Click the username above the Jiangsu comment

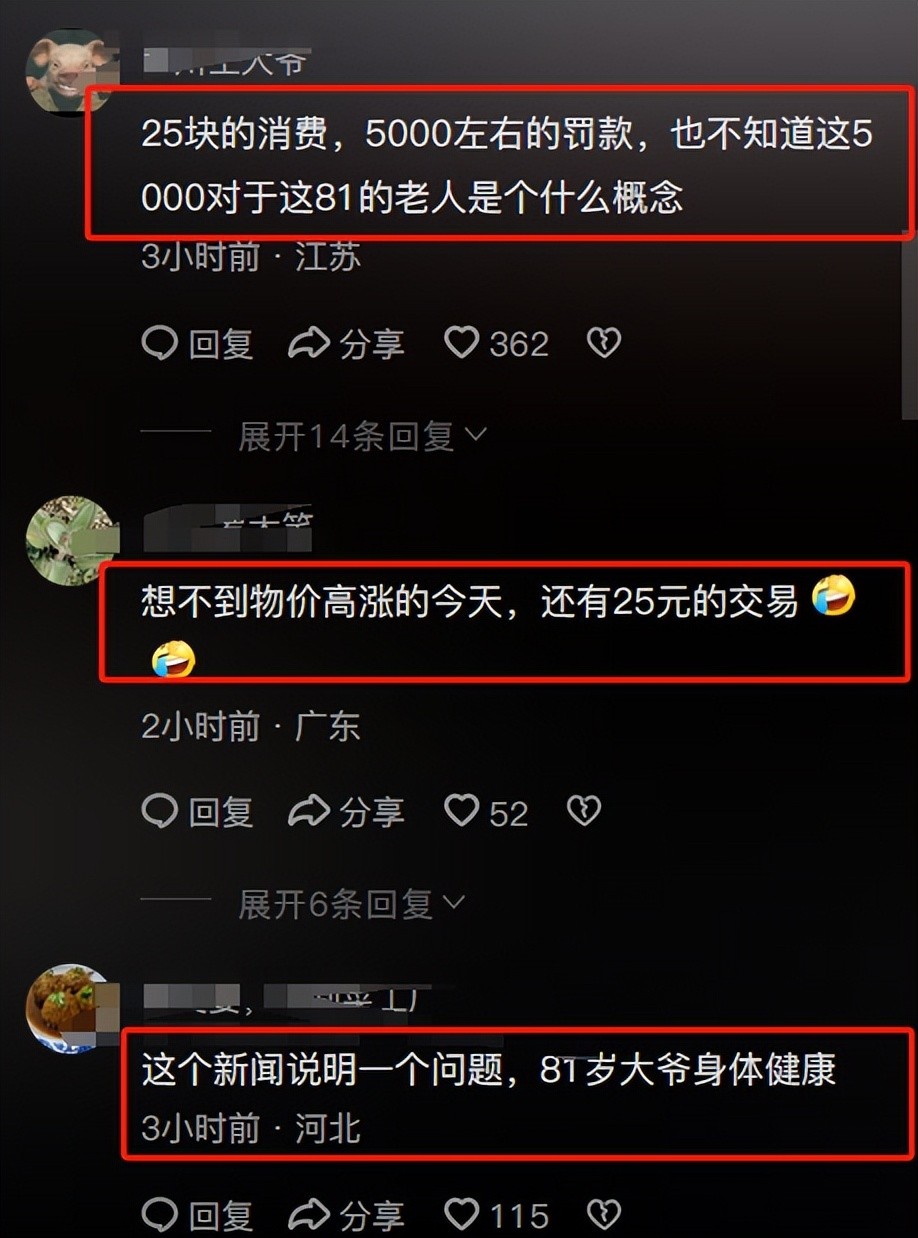[x=226, y=62]
